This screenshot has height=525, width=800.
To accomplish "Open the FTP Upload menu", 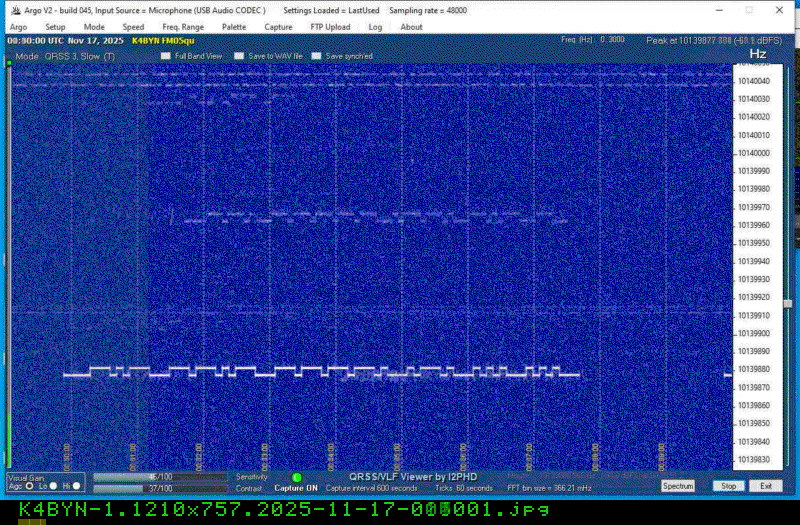I will 330,27.
